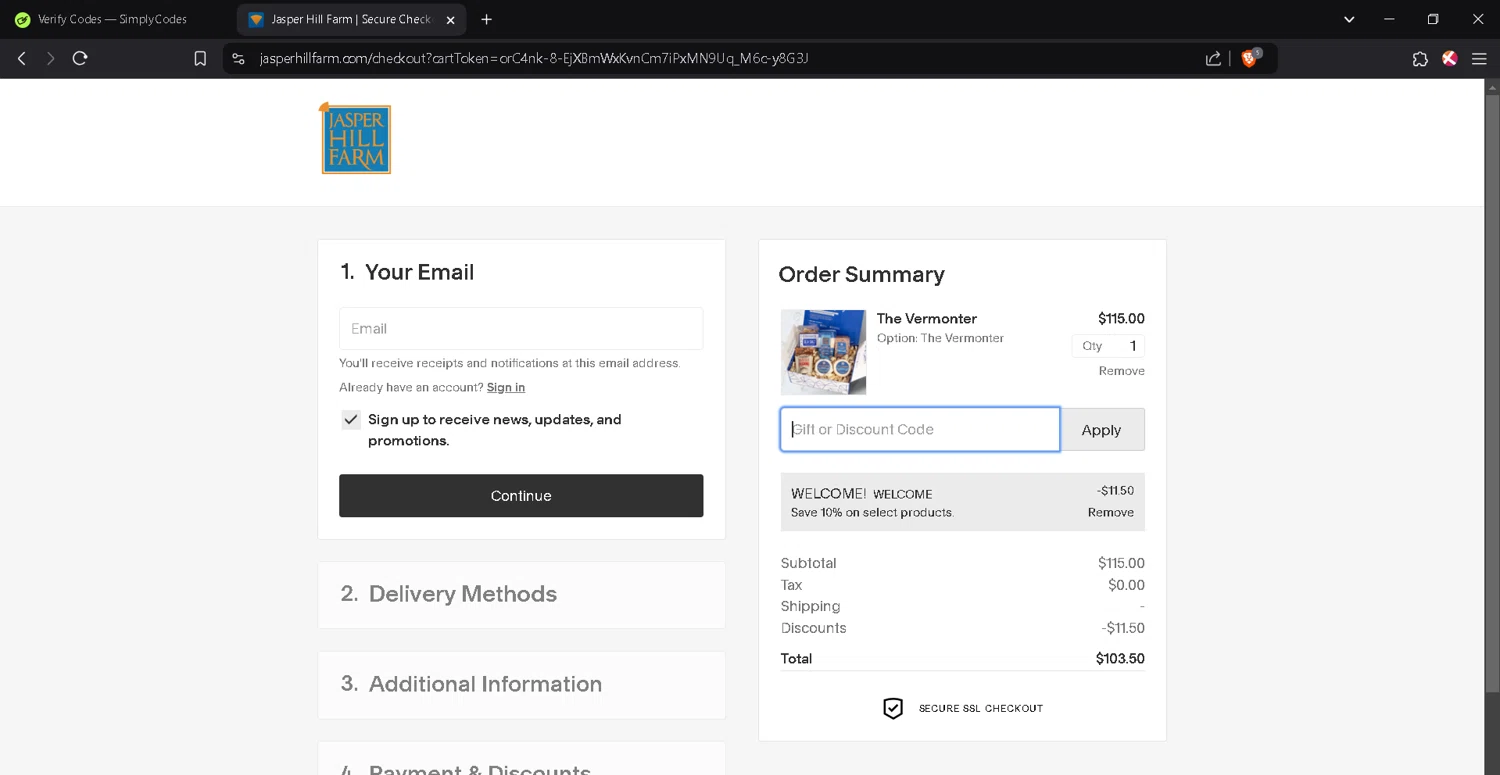Open a new tab with plus icon
This screenshot has width=1500, height=775.
(x=486, y=19)
